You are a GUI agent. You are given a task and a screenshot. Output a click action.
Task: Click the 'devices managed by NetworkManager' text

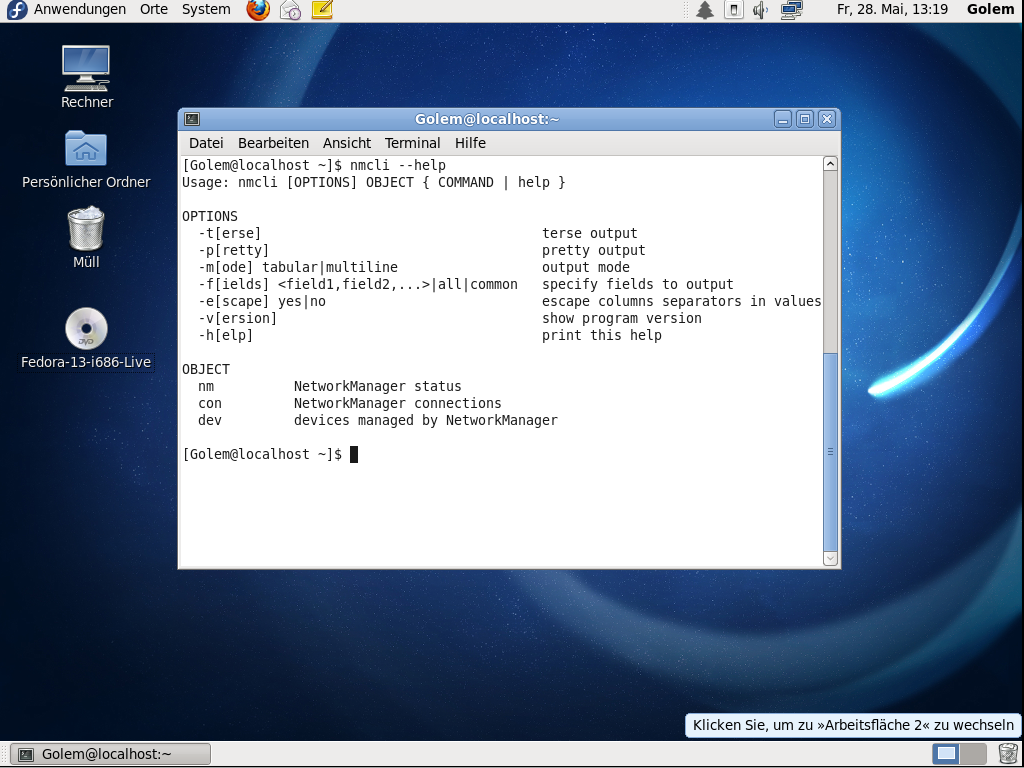point(426,420)
